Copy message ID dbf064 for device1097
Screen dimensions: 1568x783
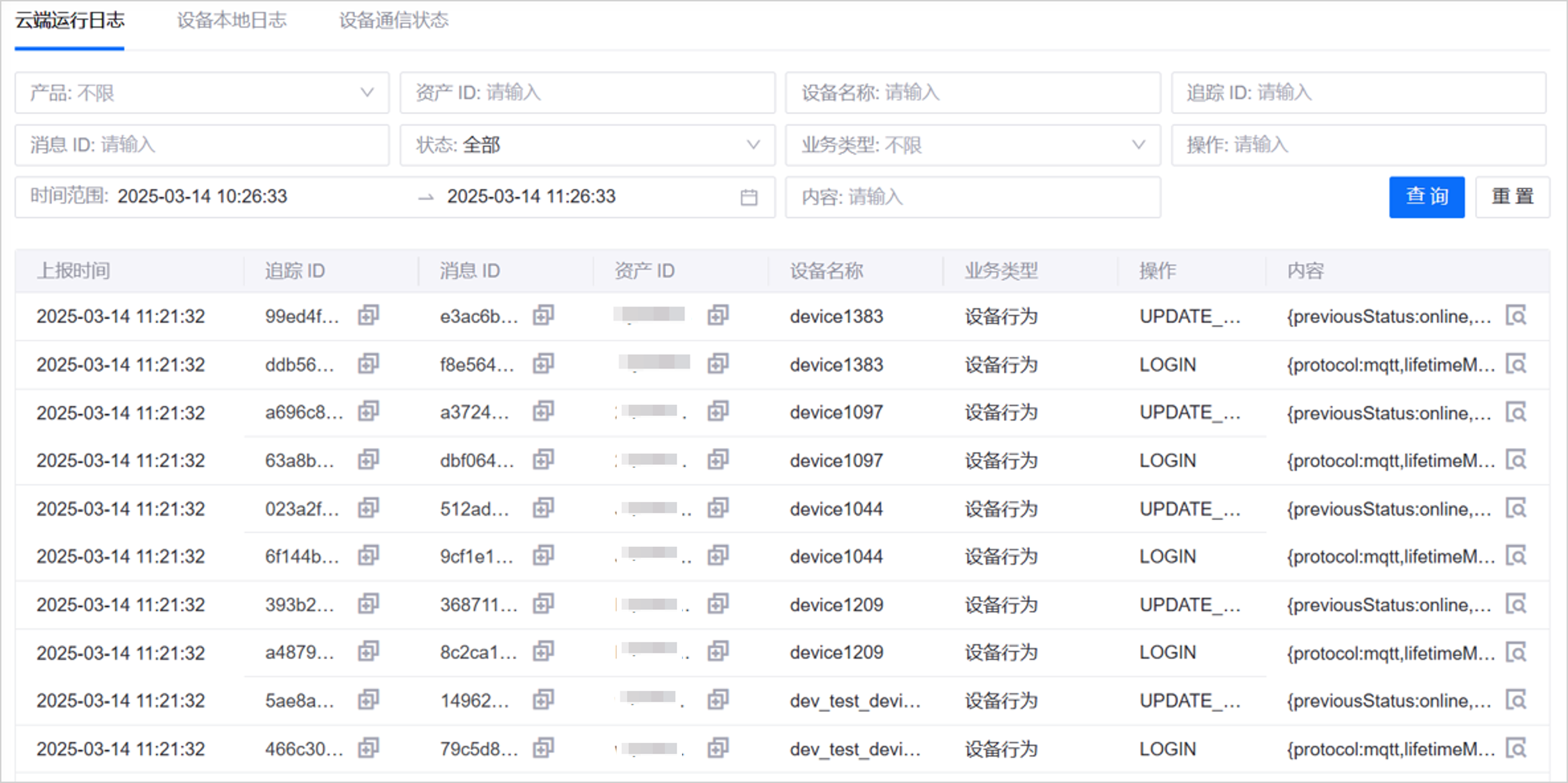point(543,461)
